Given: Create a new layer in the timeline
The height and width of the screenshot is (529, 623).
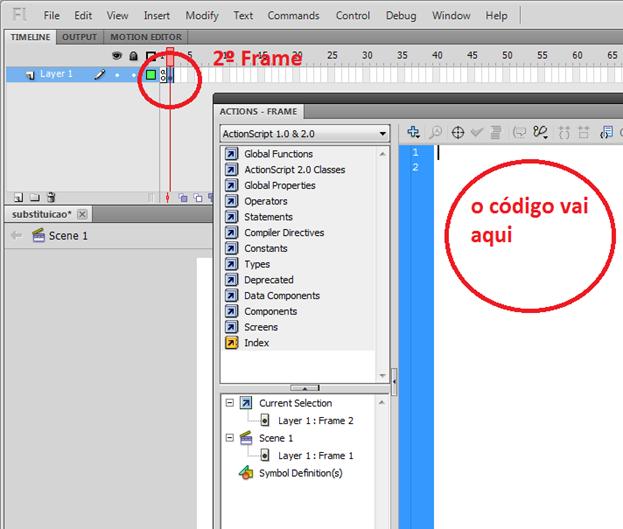Looking at the screenshot, I should click(x=18, y=197).
